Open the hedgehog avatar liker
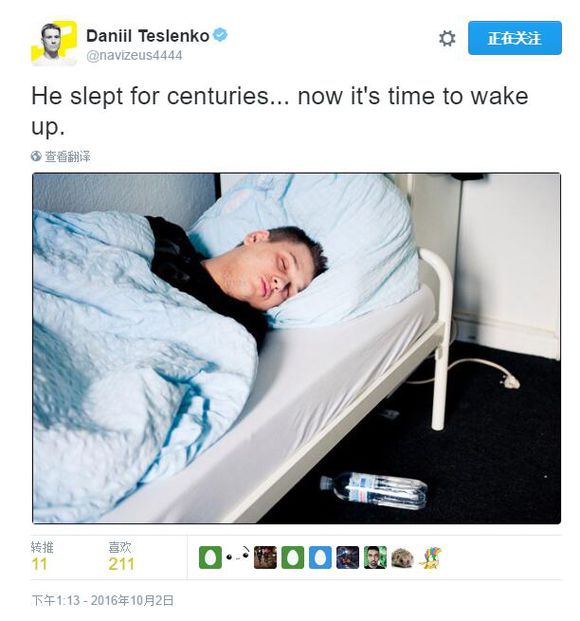The image size is (580, 621). pyautogui.click(x=402, y=557)
